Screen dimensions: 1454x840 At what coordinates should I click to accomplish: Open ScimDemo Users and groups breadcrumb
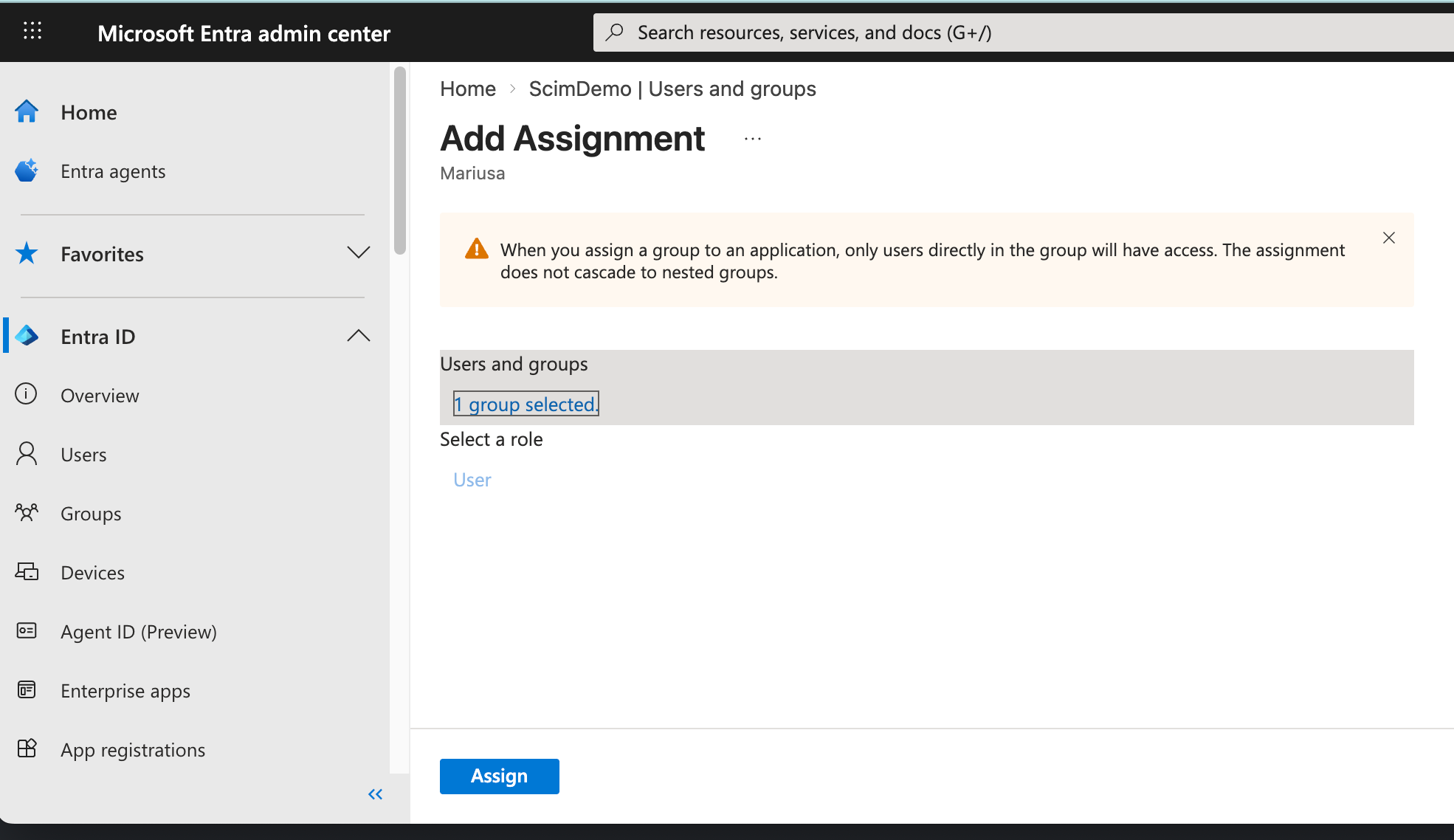(672, 89)
